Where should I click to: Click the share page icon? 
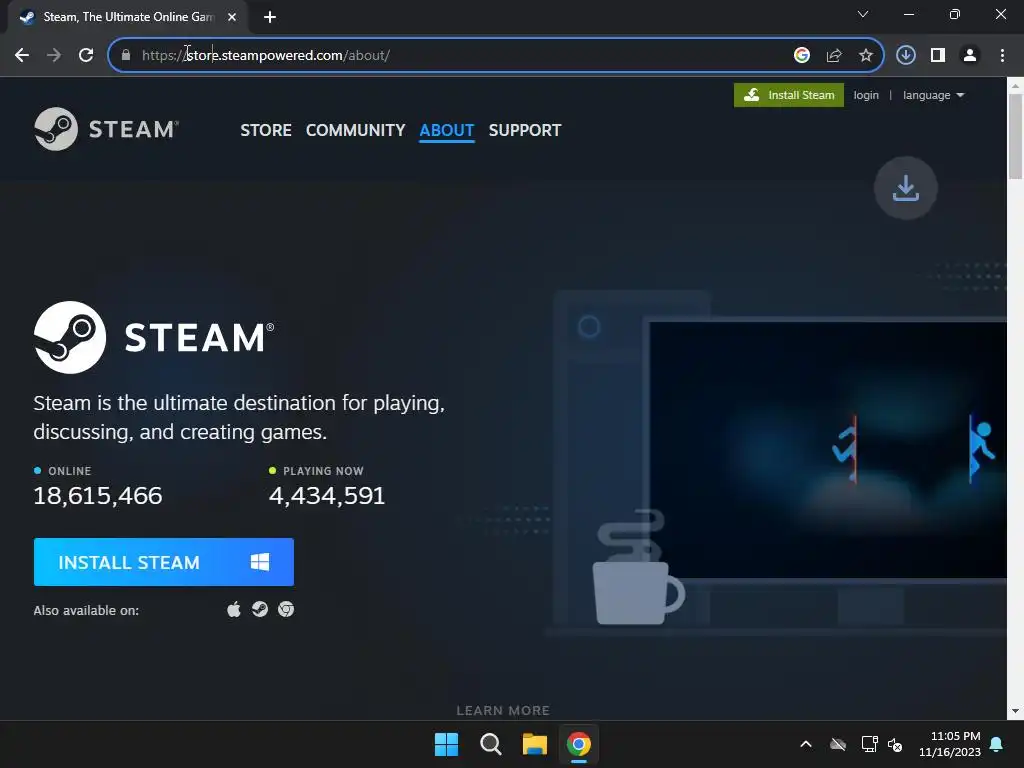click(834, 55)
